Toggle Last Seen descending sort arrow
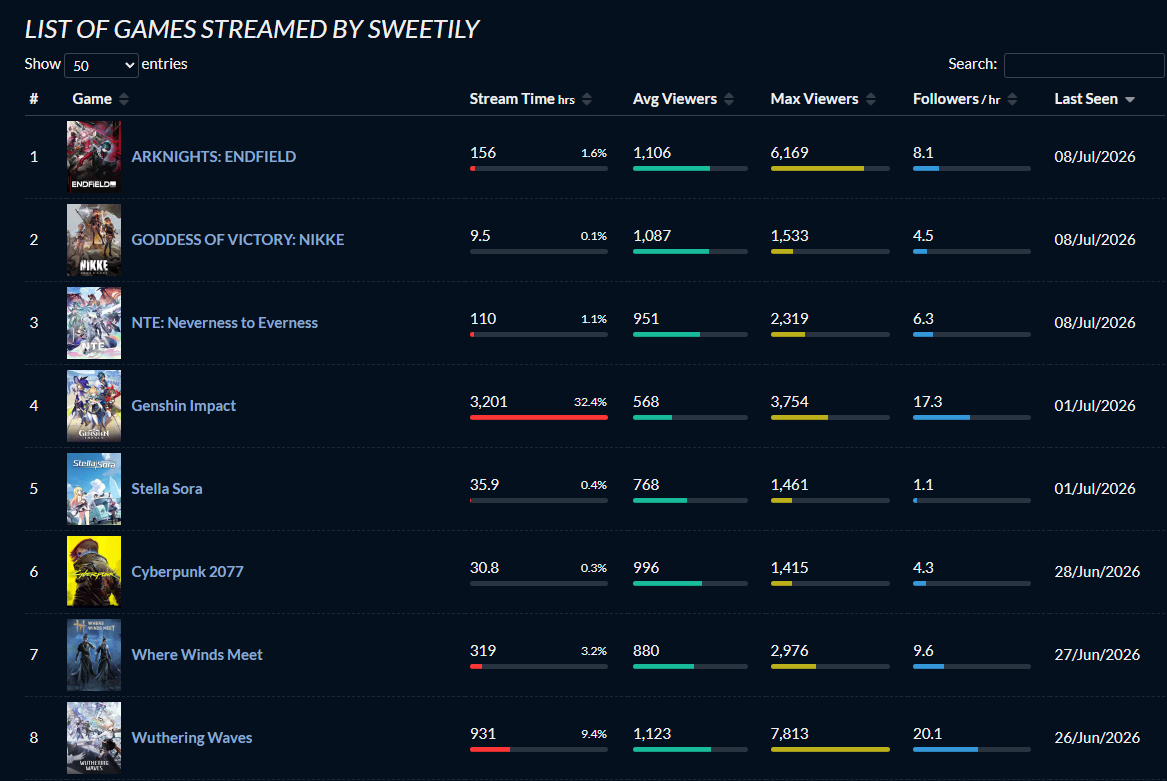 [1130, 100]
